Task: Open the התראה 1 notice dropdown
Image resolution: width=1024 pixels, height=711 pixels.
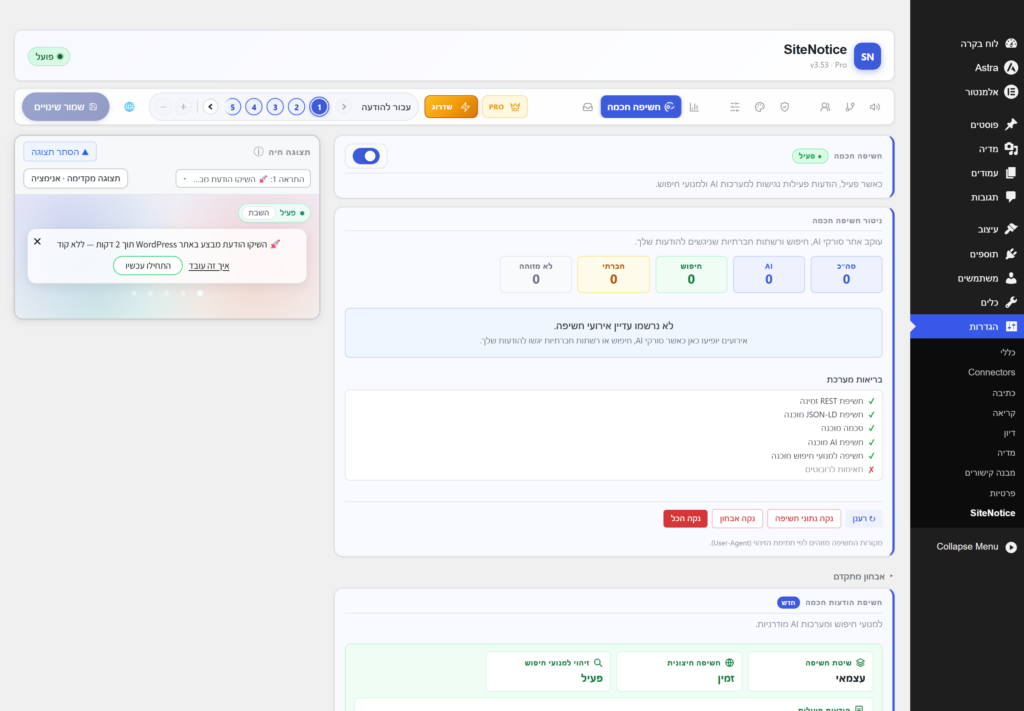Action: (x=243, y=179)
